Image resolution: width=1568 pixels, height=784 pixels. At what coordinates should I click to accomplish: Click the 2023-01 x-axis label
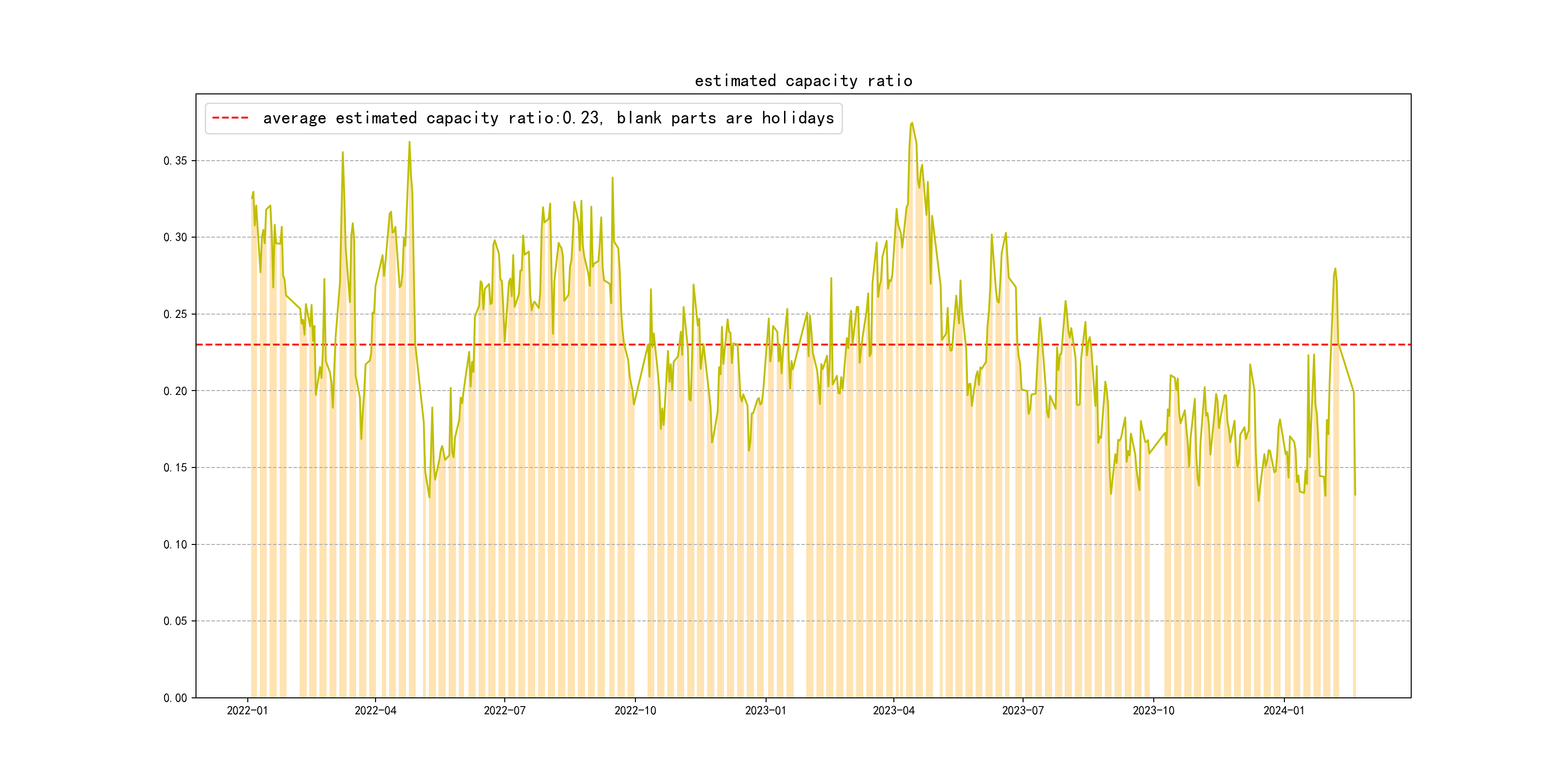(765, 710)
